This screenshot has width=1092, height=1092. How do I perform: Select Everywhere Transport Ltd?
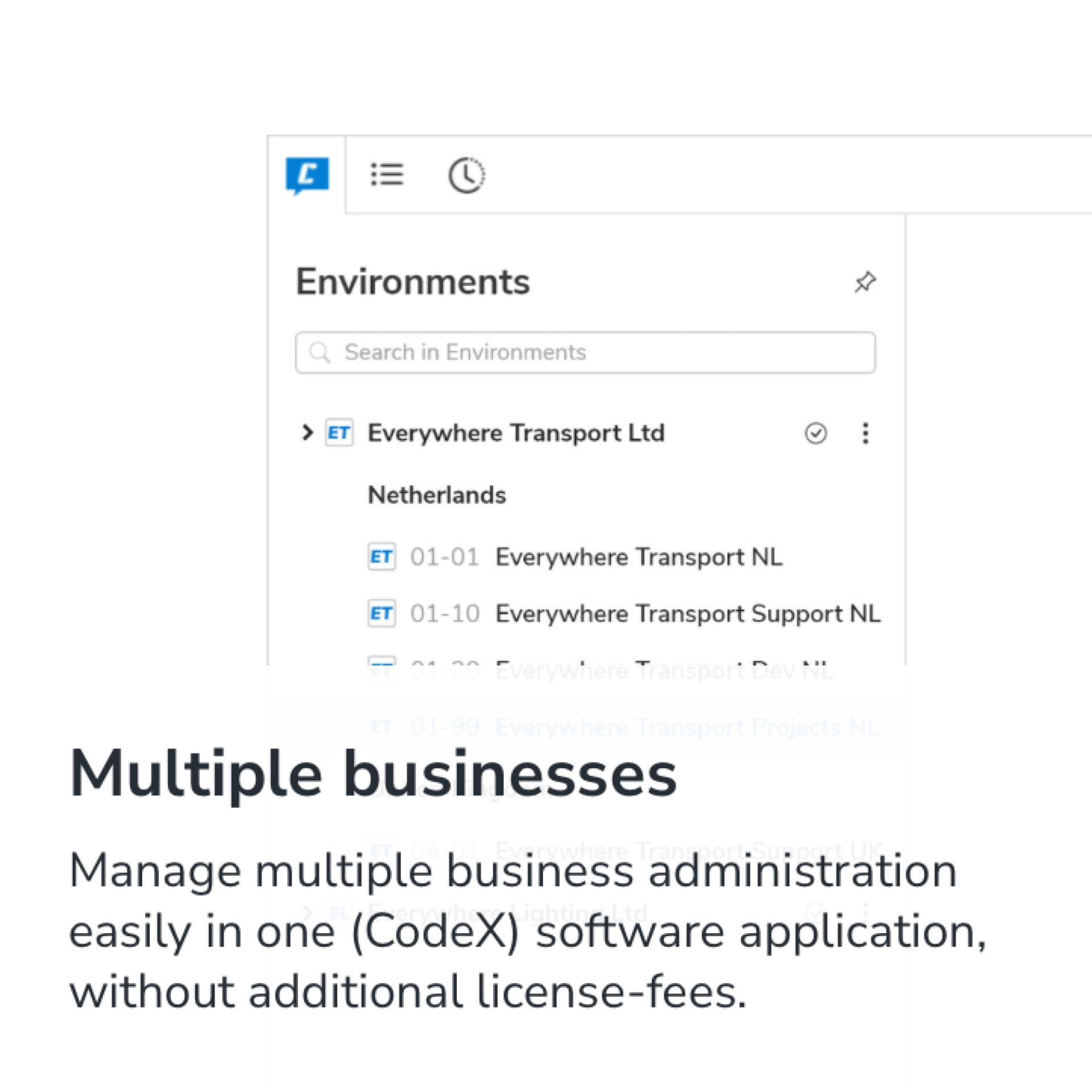click(516, 433)
